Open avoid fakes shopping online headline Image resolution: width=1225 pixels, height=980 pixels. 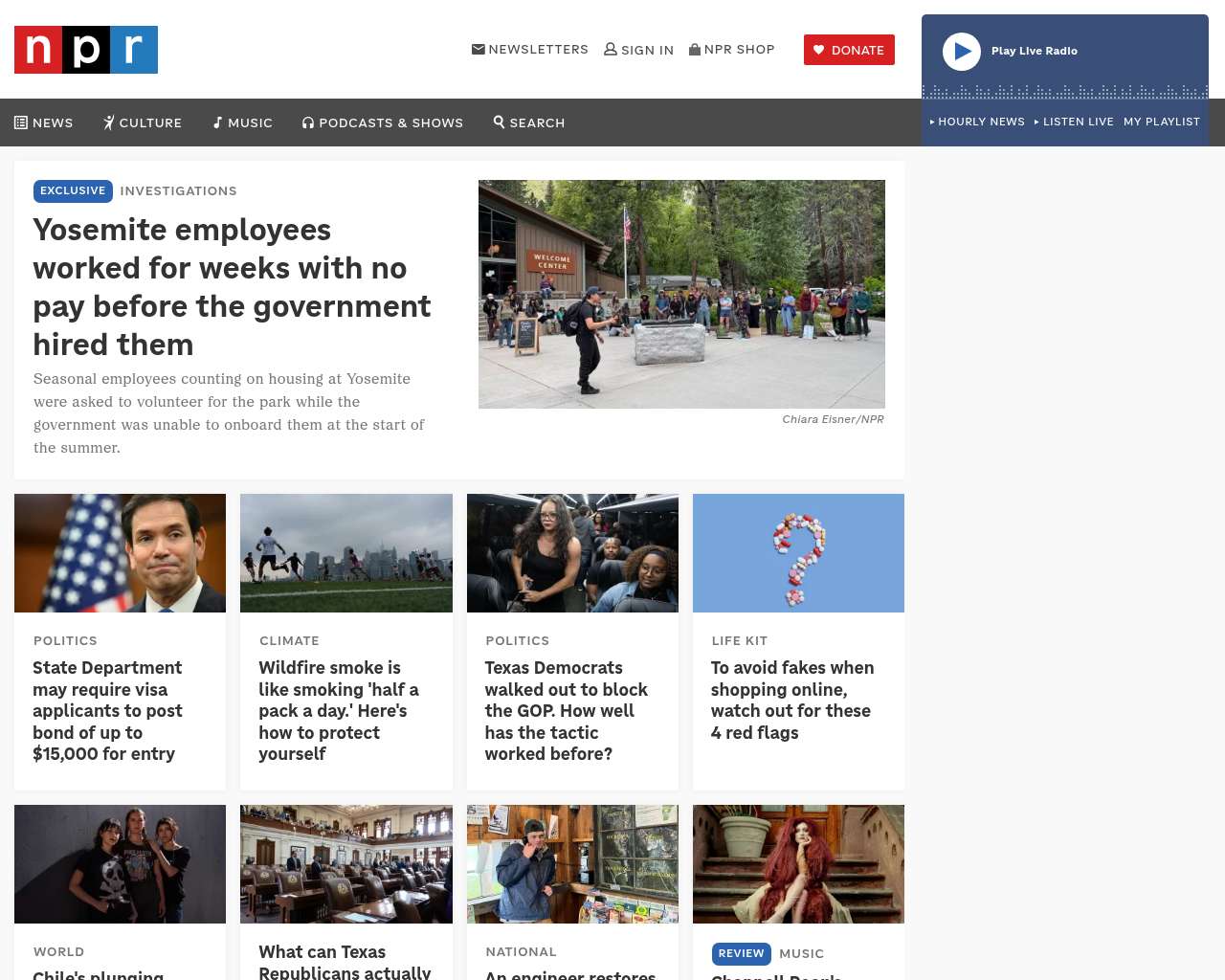click(x=792, y=700)
